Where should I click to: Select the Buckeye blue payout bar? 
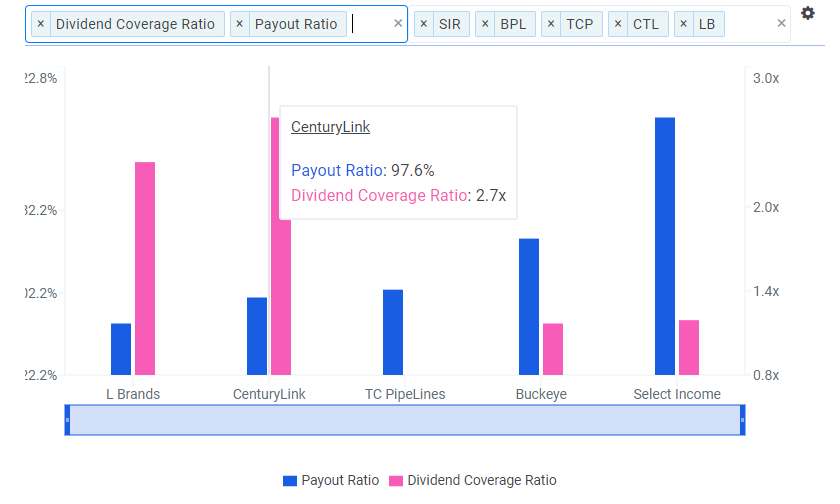click(529, 307)
